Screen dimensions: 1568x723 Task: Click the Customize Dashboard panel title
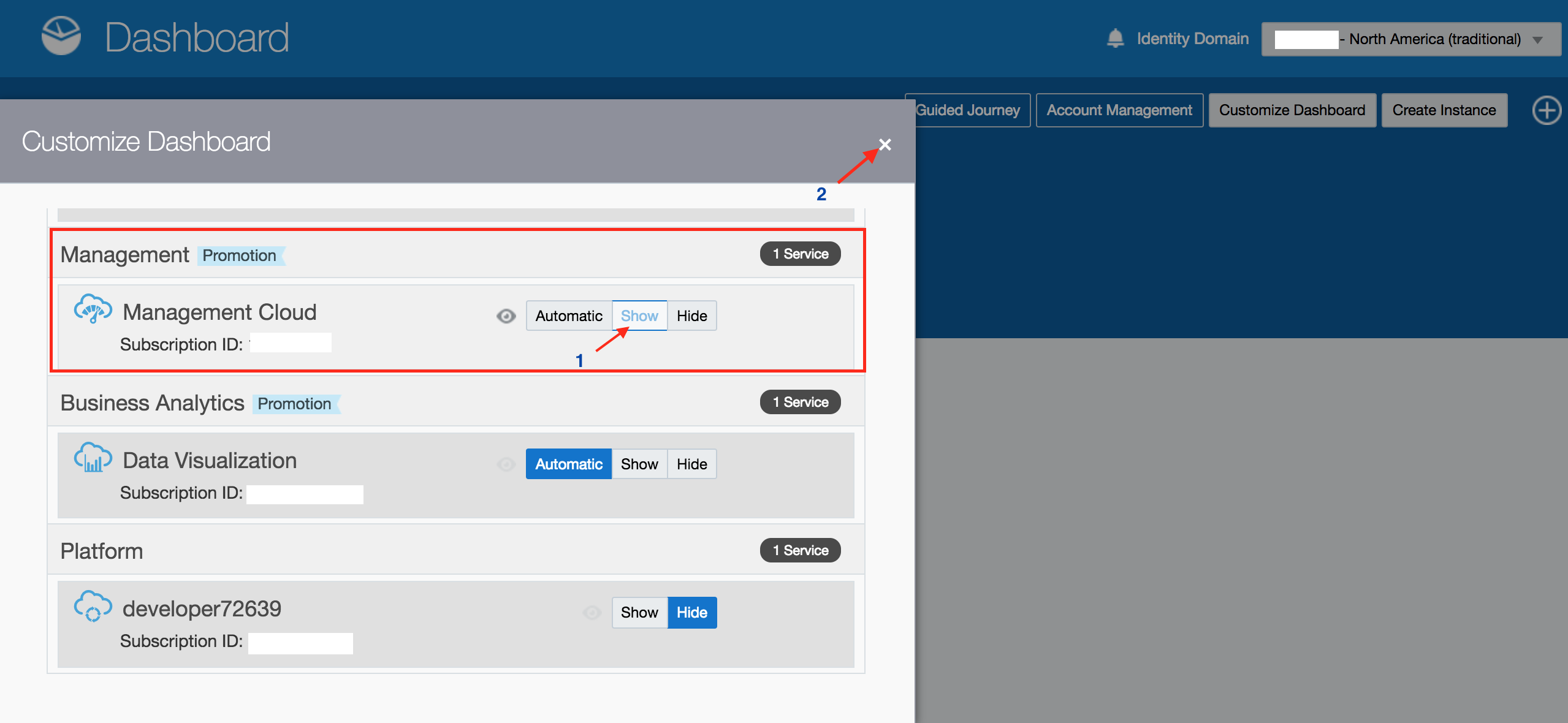pyautogui.click(x=146, y=142)
